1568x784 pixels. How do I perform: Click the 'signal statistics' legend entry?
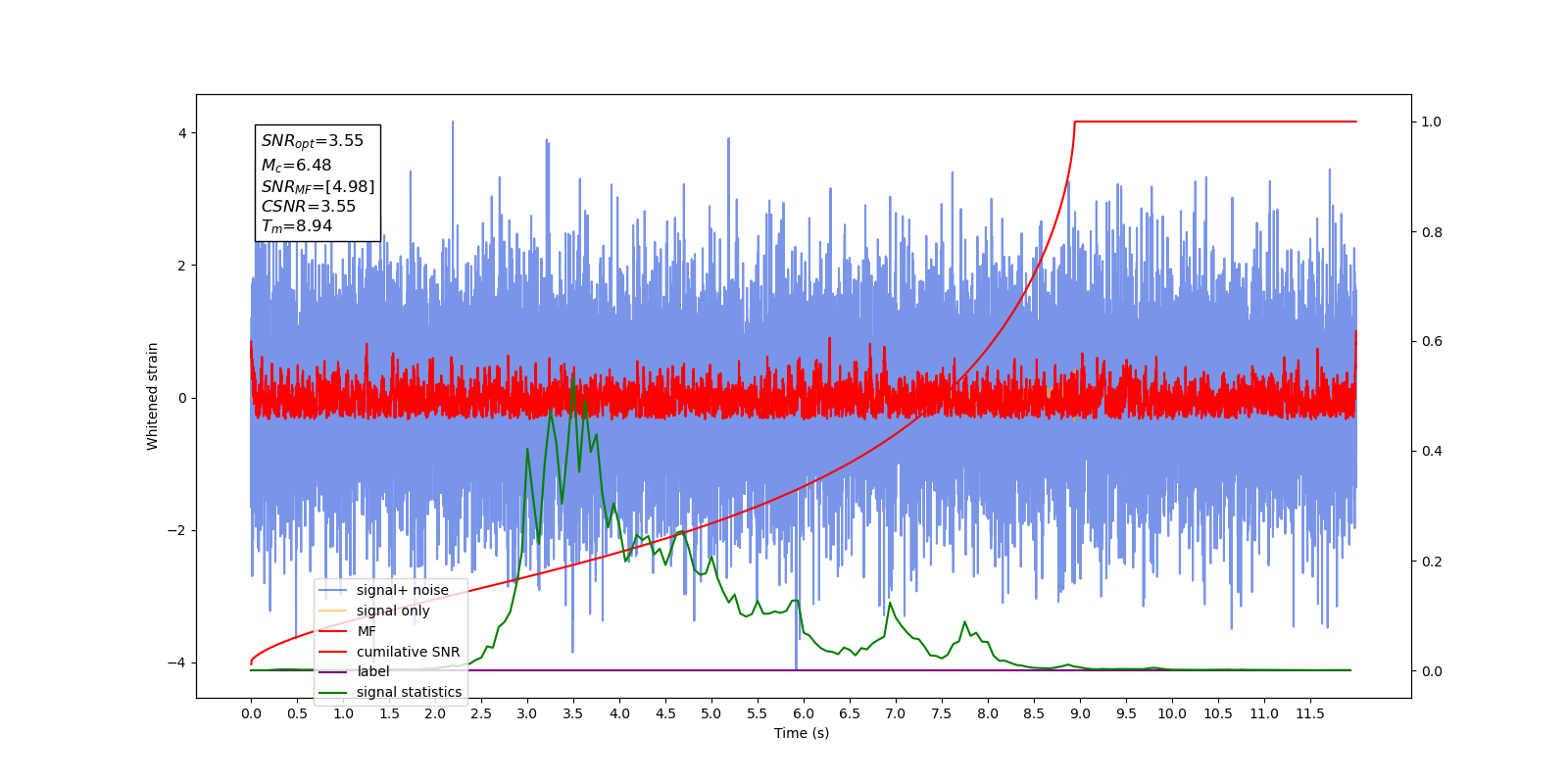pyautogui.click(x=409, y=692)
